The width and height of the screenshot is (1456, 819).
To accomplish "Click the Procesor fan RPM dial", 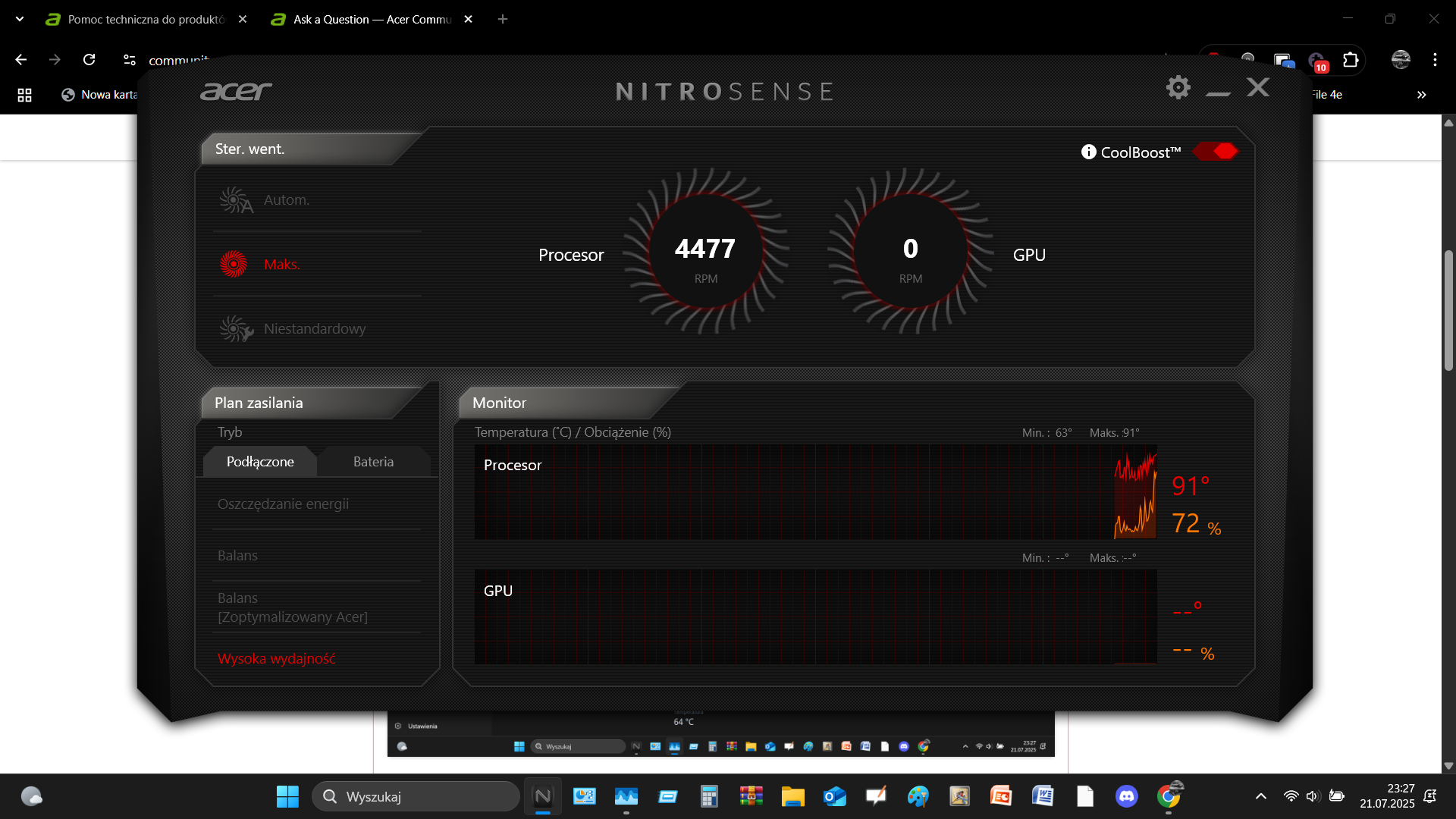I will [x=706, y=253].
